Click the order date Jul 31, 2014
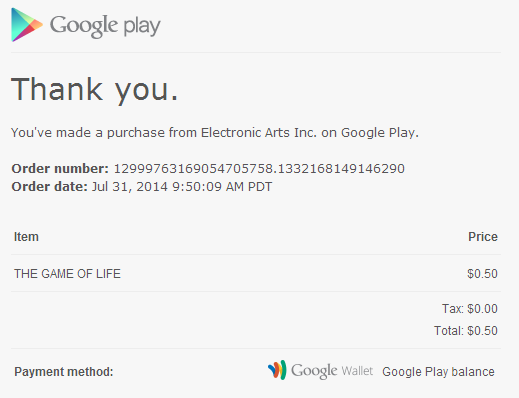 click(130, 187)
